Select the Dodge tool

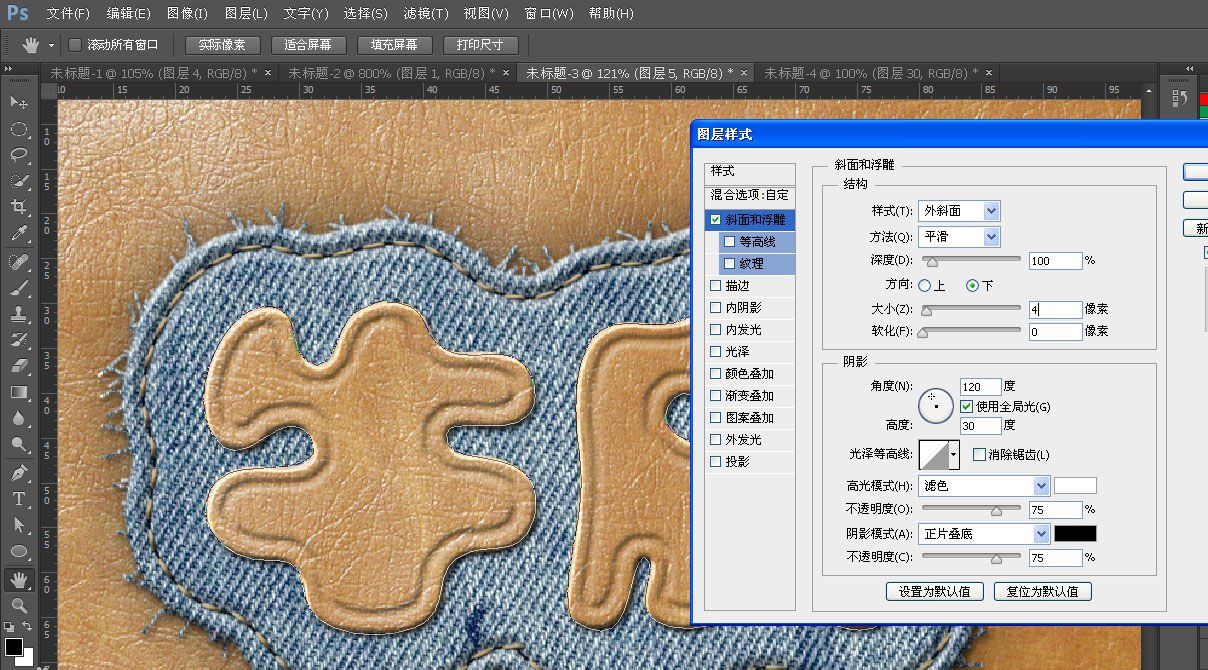click(19, 444)
